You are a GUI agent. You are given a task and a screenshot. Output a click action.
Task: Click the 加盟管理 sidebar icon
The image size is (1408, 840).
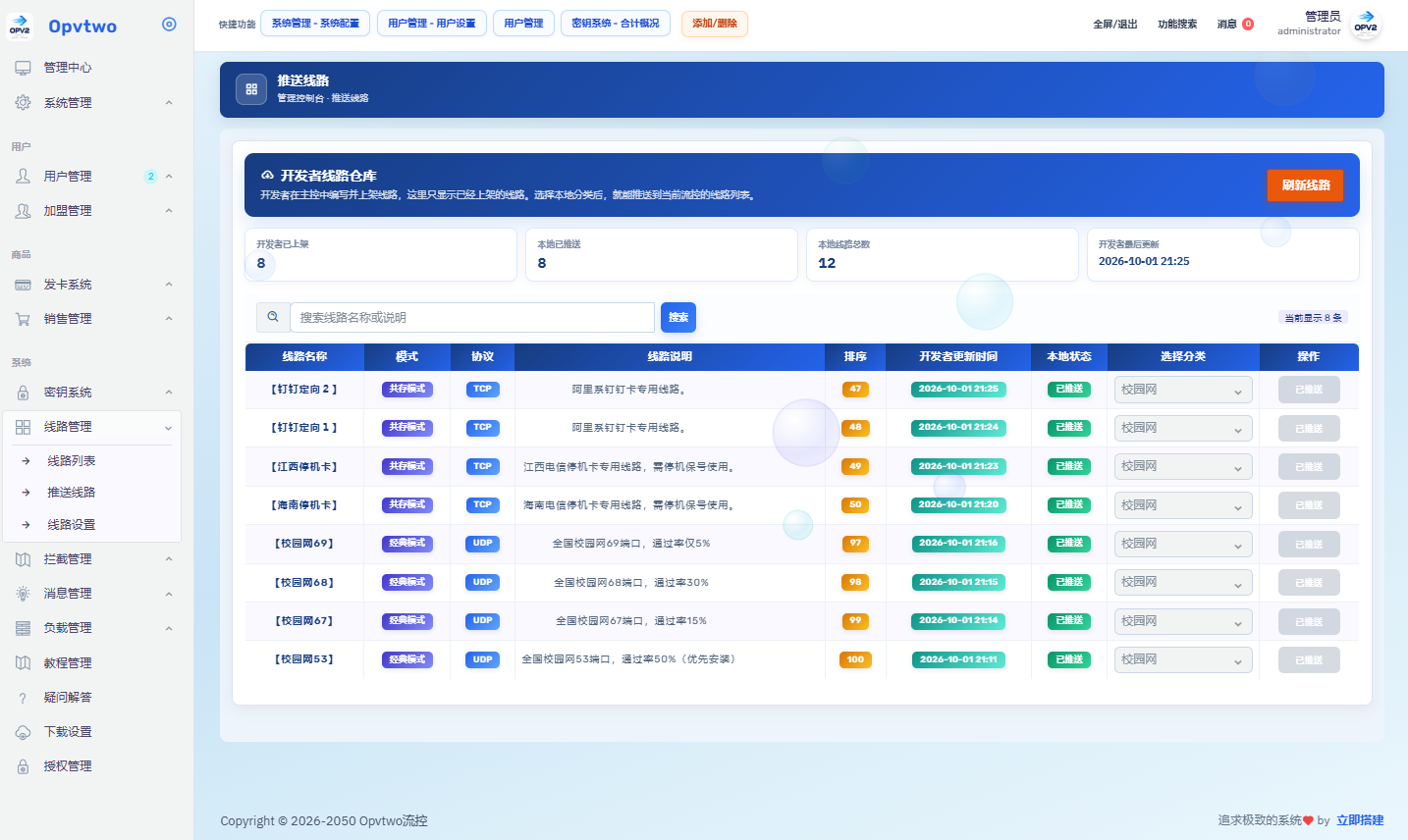pos(23,210)
